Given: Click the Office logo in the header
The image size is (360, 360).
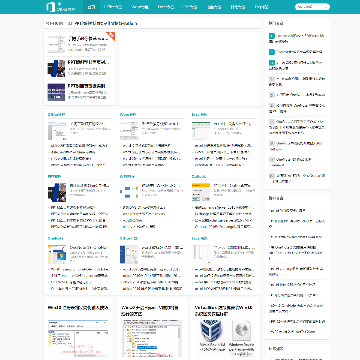Looking at the screenshot, I should pos(61,7).
